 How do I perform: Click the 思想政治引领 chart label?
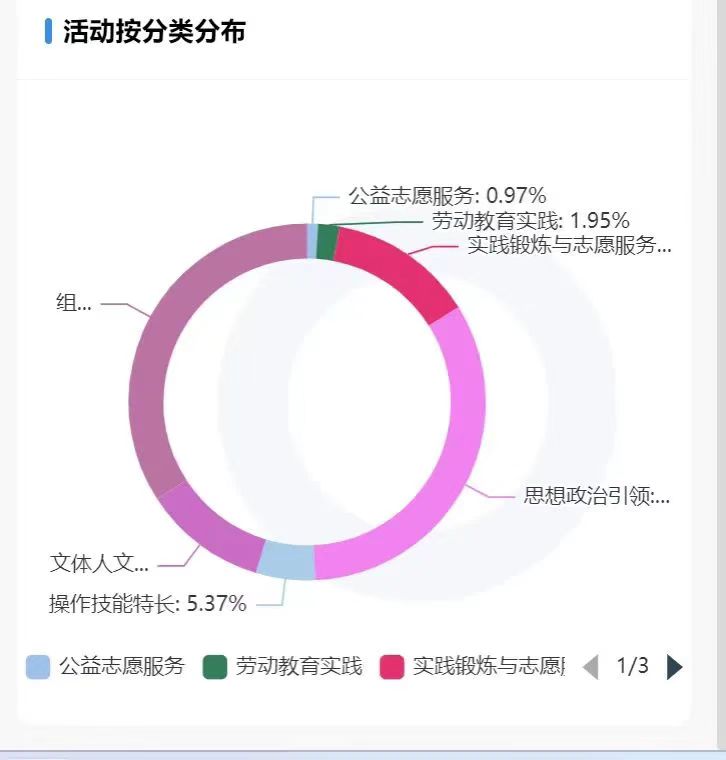coord(597,496)
